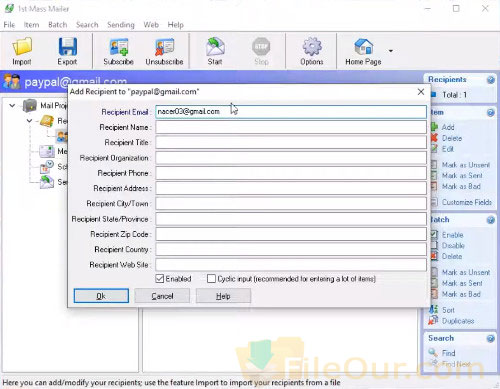This screenshot has height=389, width=500.
Task: Click the Recipient Address field
Action: [291, 188]
